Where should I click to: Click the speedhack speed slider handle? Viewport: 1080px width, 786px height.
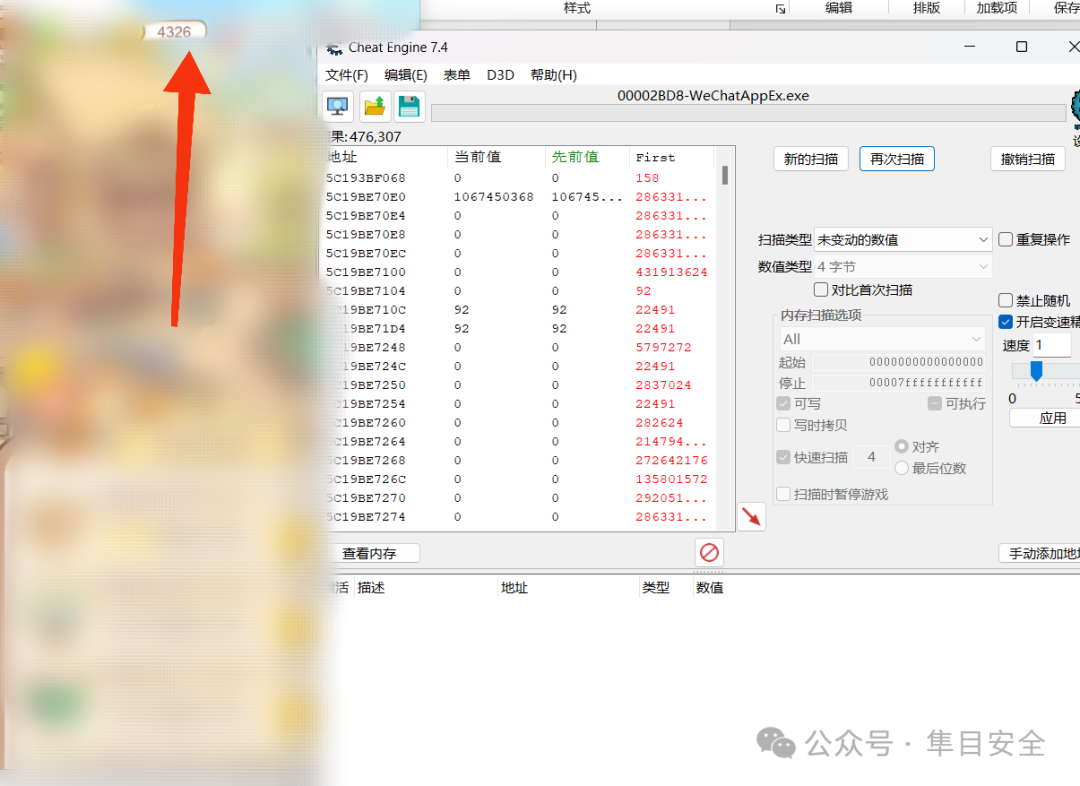pyautogui.click(x=1036, y=371)
